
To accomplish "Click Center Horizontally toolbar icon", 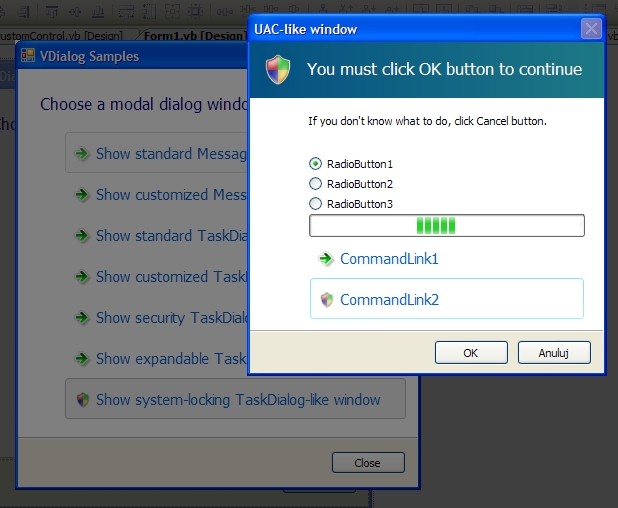I will (421, 9).
